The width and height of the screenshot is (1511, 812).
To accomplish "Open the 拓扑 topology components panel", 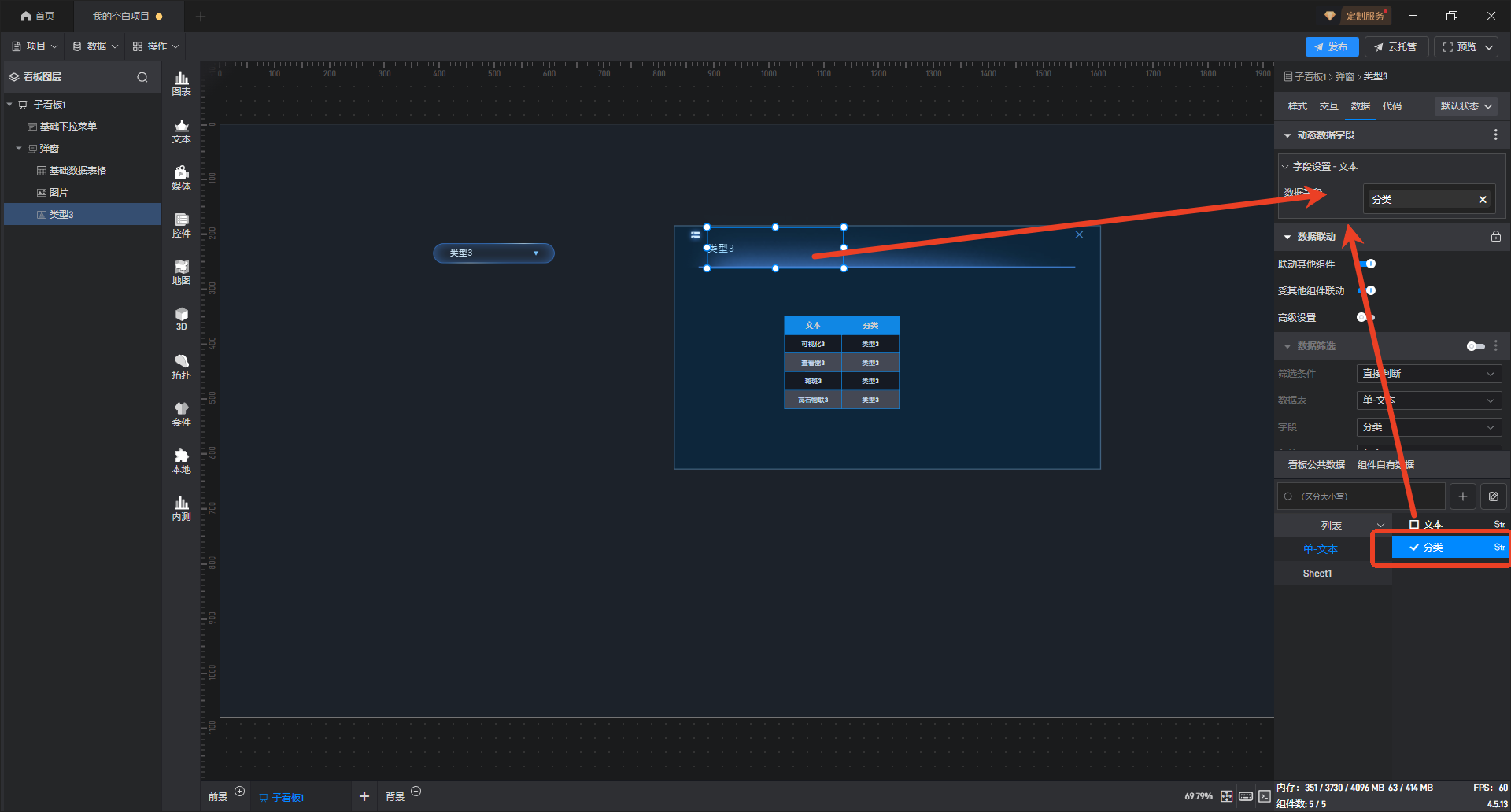I will (181, 367).
